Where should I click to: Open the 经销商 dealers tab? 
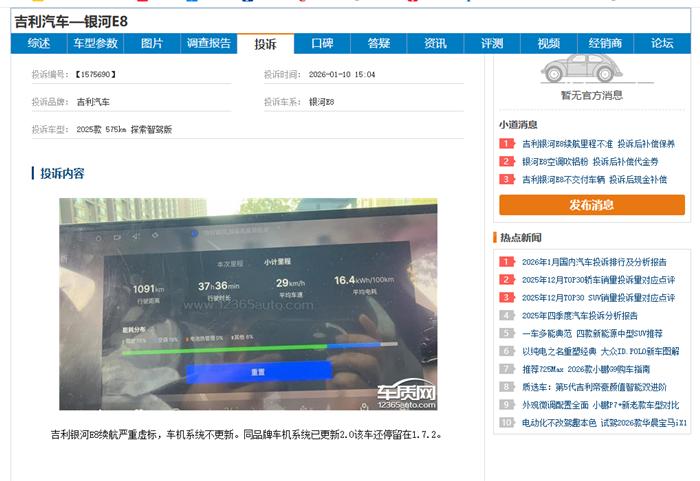click(x=605, y=43)
